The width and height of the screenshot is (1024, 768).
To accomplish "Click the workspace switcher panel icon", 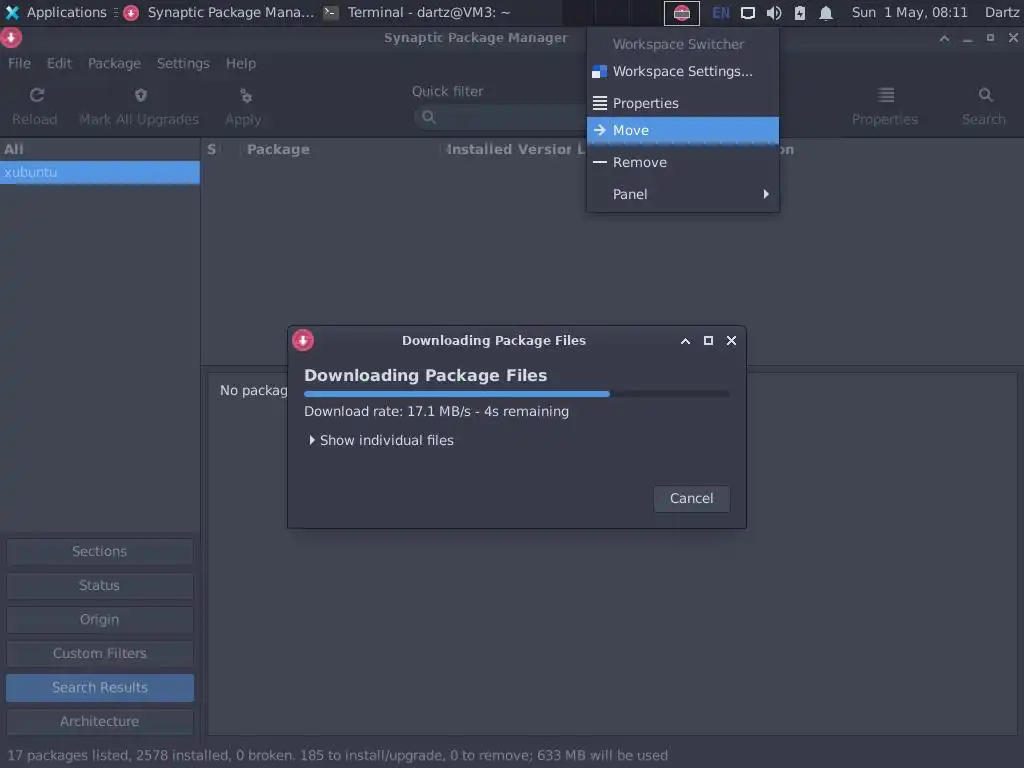I will click(681, 13).
